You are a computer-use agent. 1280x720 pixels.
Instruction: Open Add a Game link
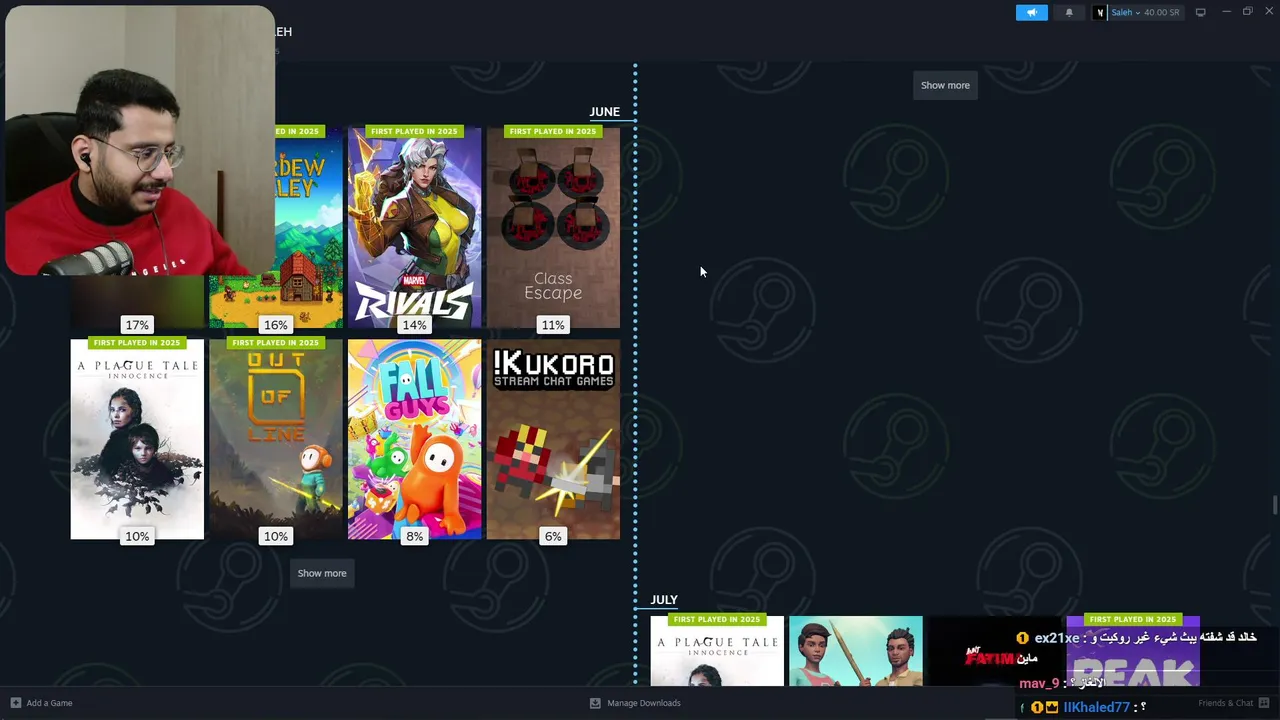click(x=49, y=703)
